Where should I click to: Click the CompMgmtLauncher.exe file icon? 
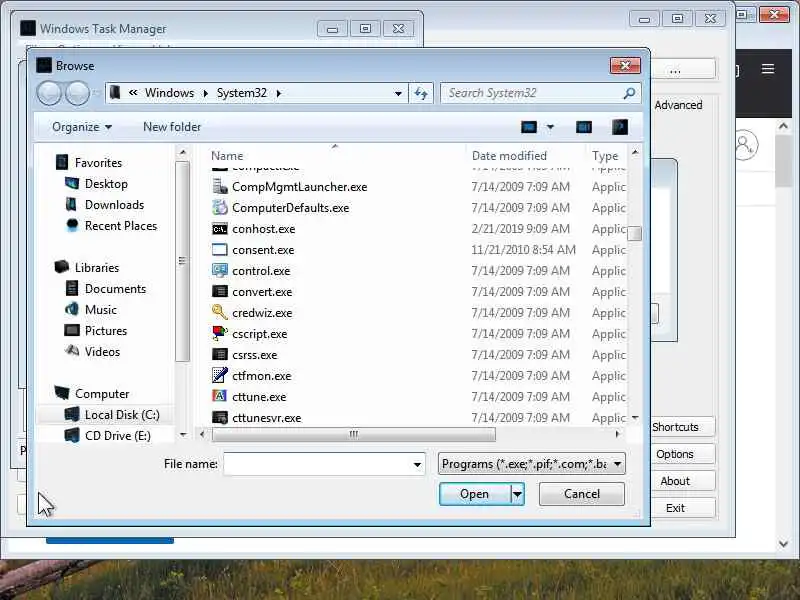219,187
